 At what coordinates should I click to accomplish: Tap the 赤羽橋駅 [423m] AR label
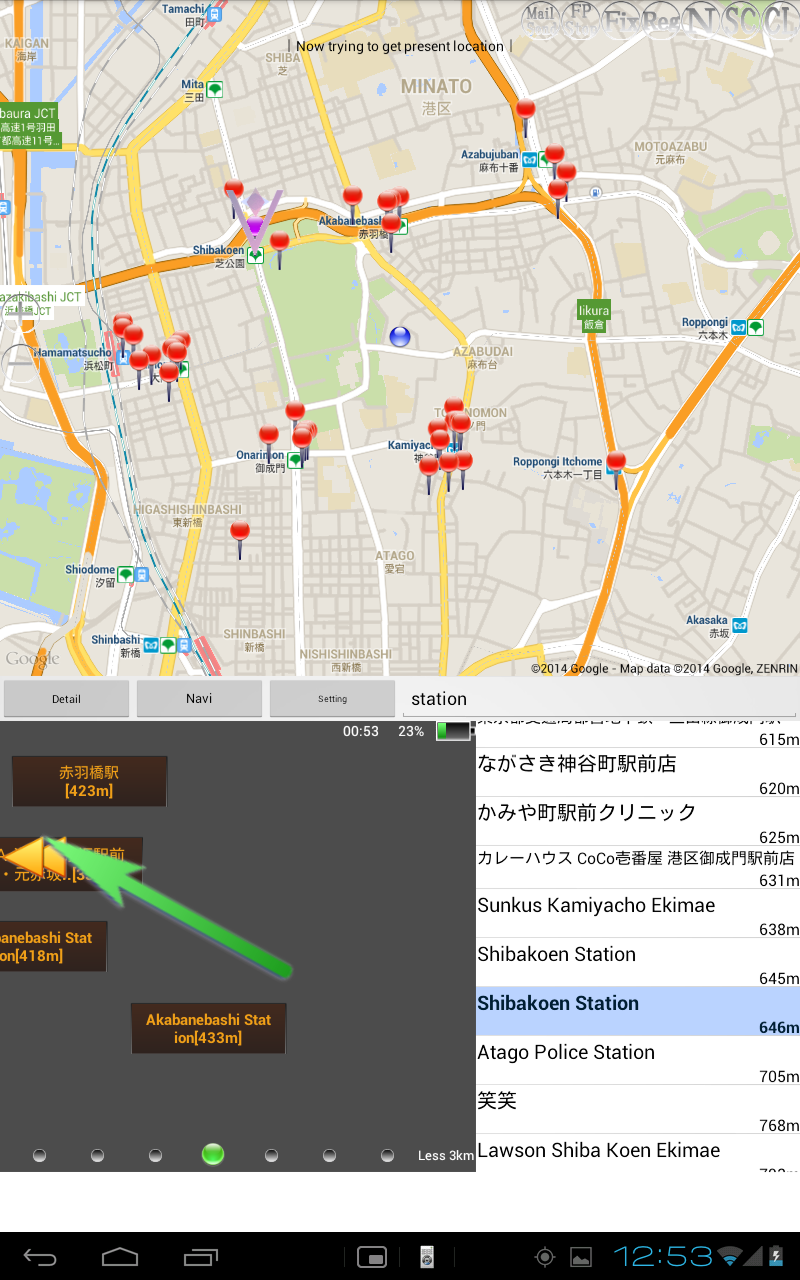[89, 781]
